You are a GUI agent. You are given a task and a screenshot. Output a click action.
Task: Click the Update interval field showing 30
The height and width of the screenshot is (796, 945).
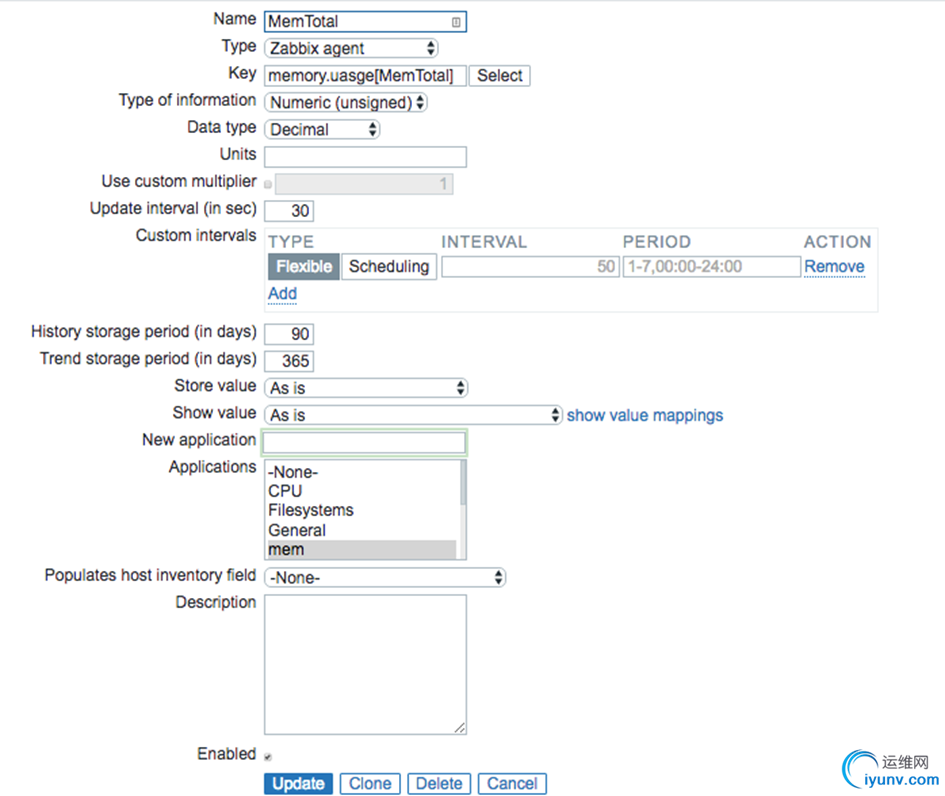click(289, 211)
